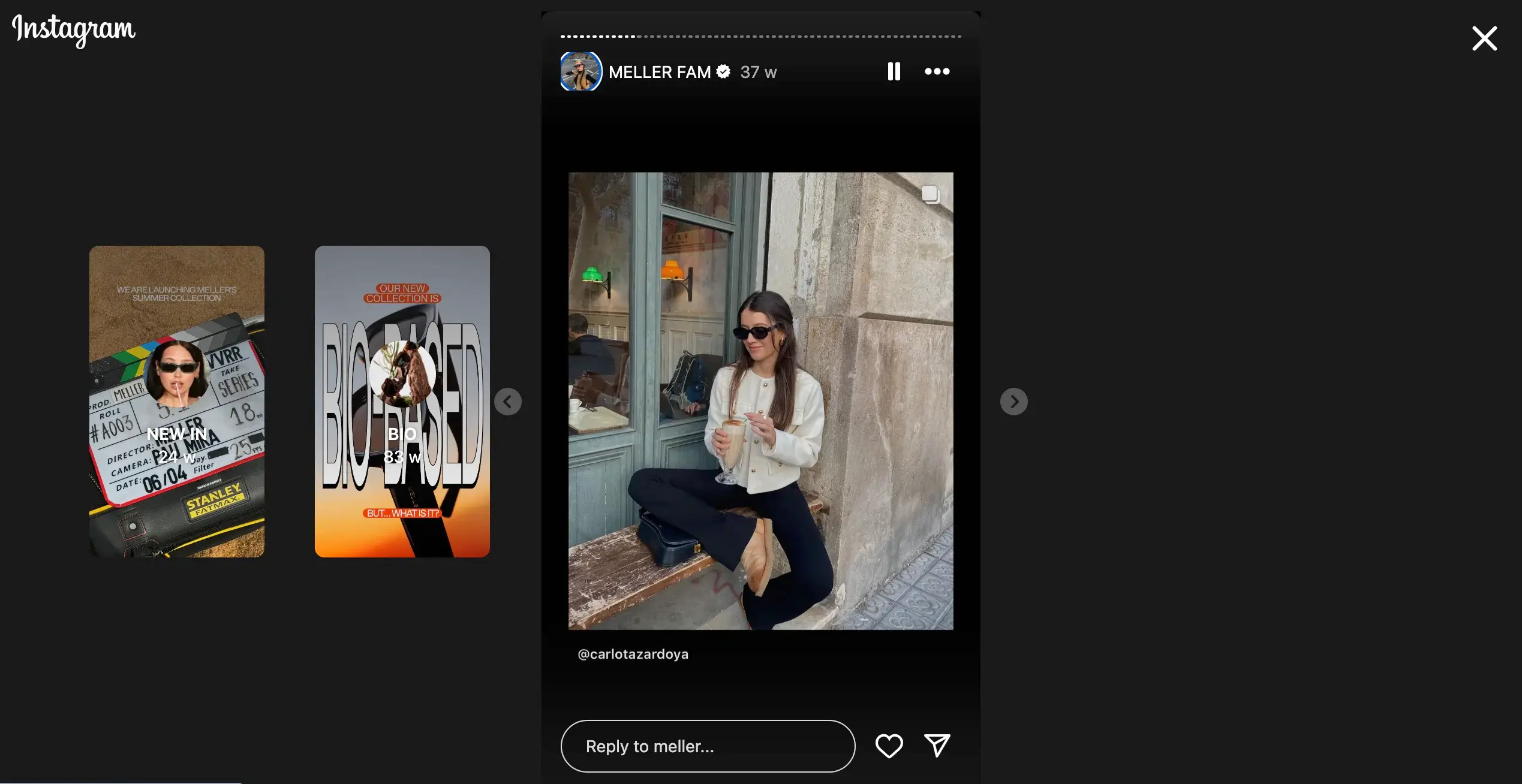Click the MELLER FAM account name
The image size is (1522, 784).
pos(659,72)
